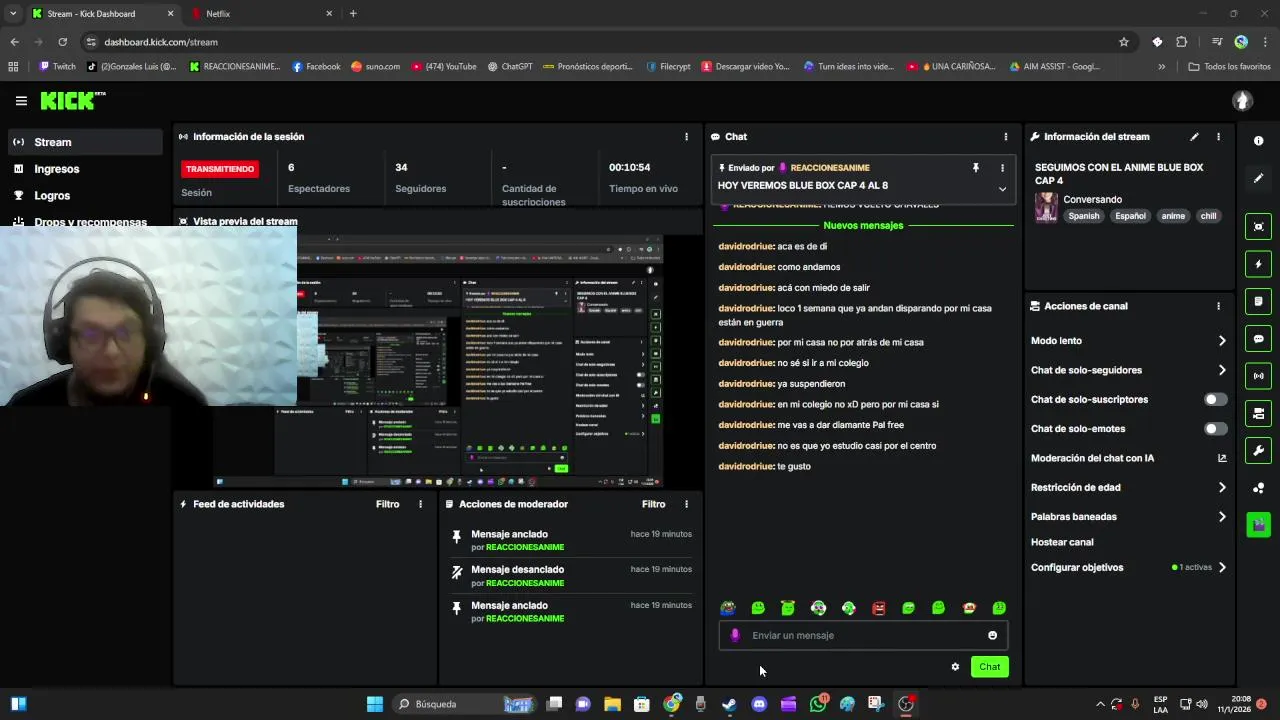This screenshot has width=1280, height=720.
Task: Edit the stream information with the pencil icon
Action: [x=1194, y=137]
